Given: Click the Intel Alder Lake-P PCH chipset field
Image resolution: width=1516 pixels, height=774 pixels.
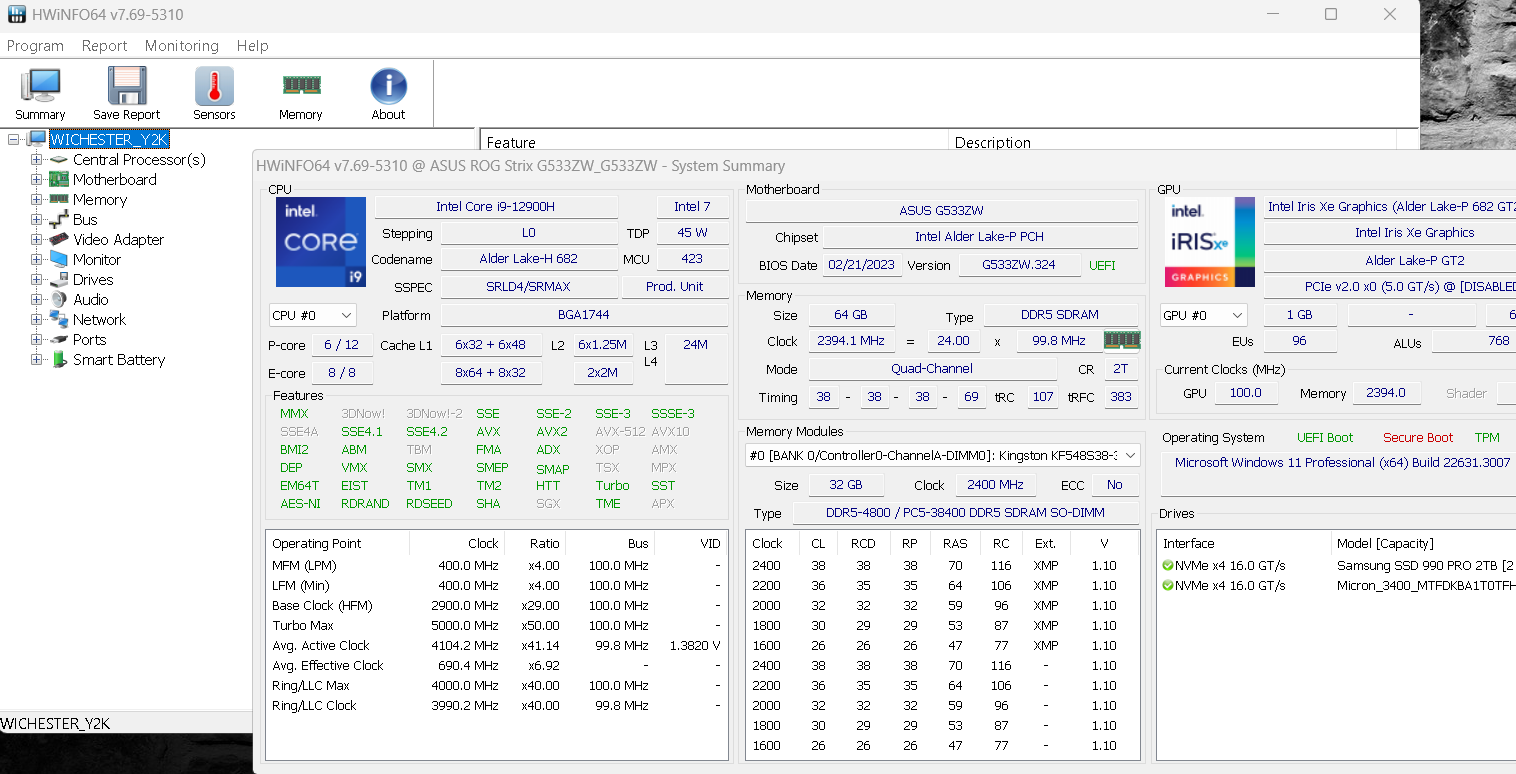Looking at the screenshot, I should coord(979,237).
